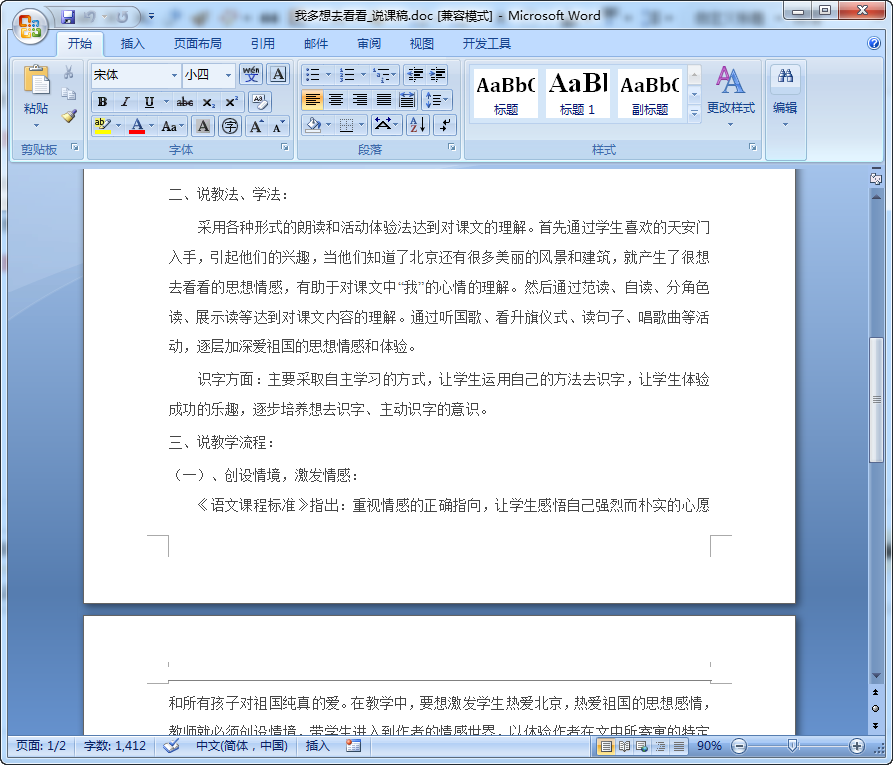Toggle strikethrough formatting
The width and height of the screenshot is (893, 765).
(x=185, y=102)
